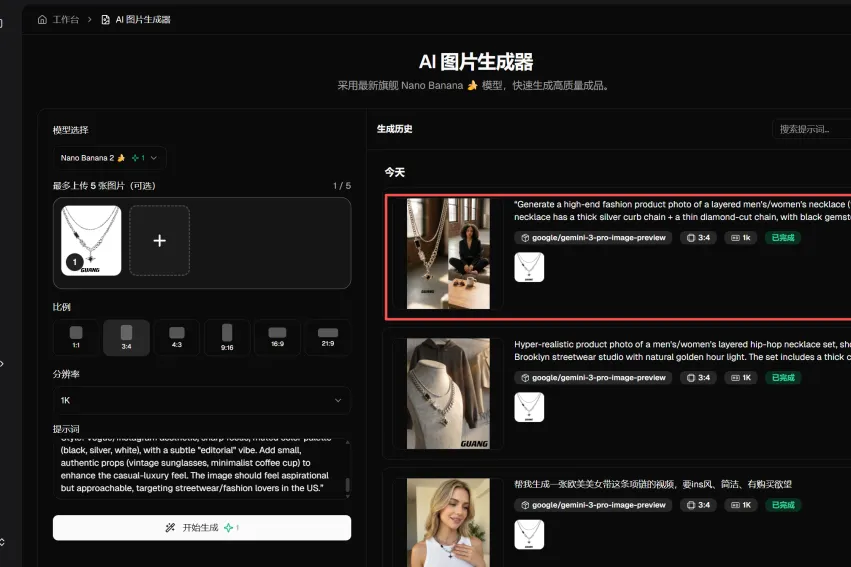The image size is (851, 567).
Task: Click the AI 图片生成器 breadcrumb file icon
Action: (x=106, y=19)
